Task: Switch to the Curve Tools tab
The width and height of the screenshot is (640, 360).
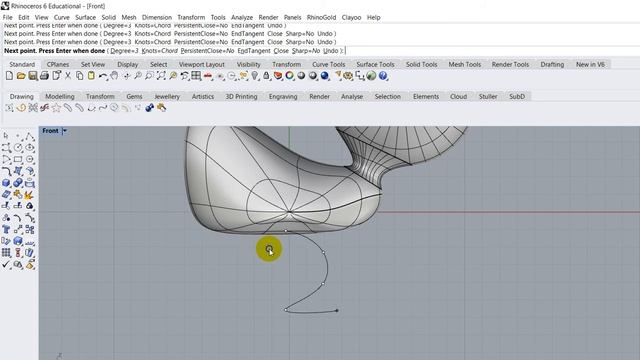Action: pyautogui.click(x=329, y=64)
